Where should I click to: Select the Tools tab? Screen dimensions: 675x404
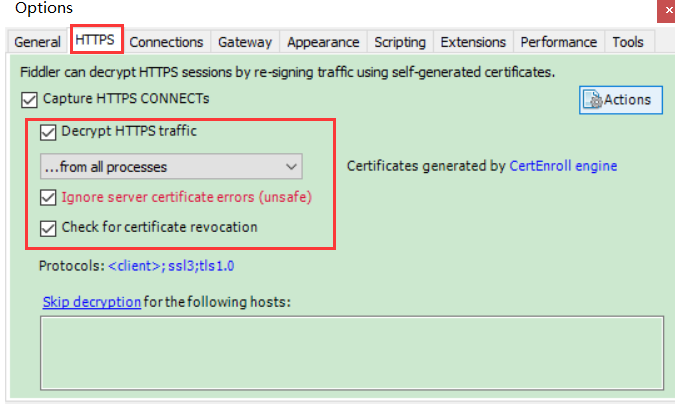[x=628, y=42]
